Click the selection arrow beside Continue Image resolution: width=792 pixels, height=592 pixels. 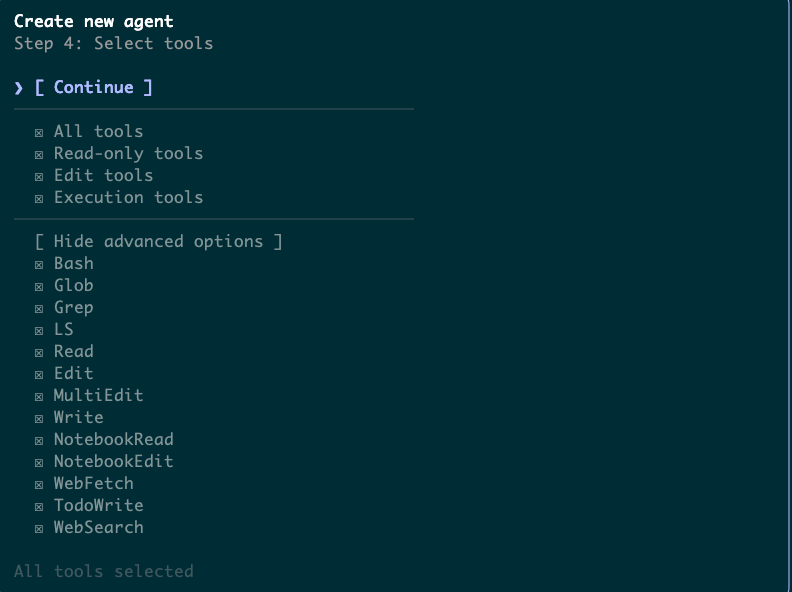19,88
